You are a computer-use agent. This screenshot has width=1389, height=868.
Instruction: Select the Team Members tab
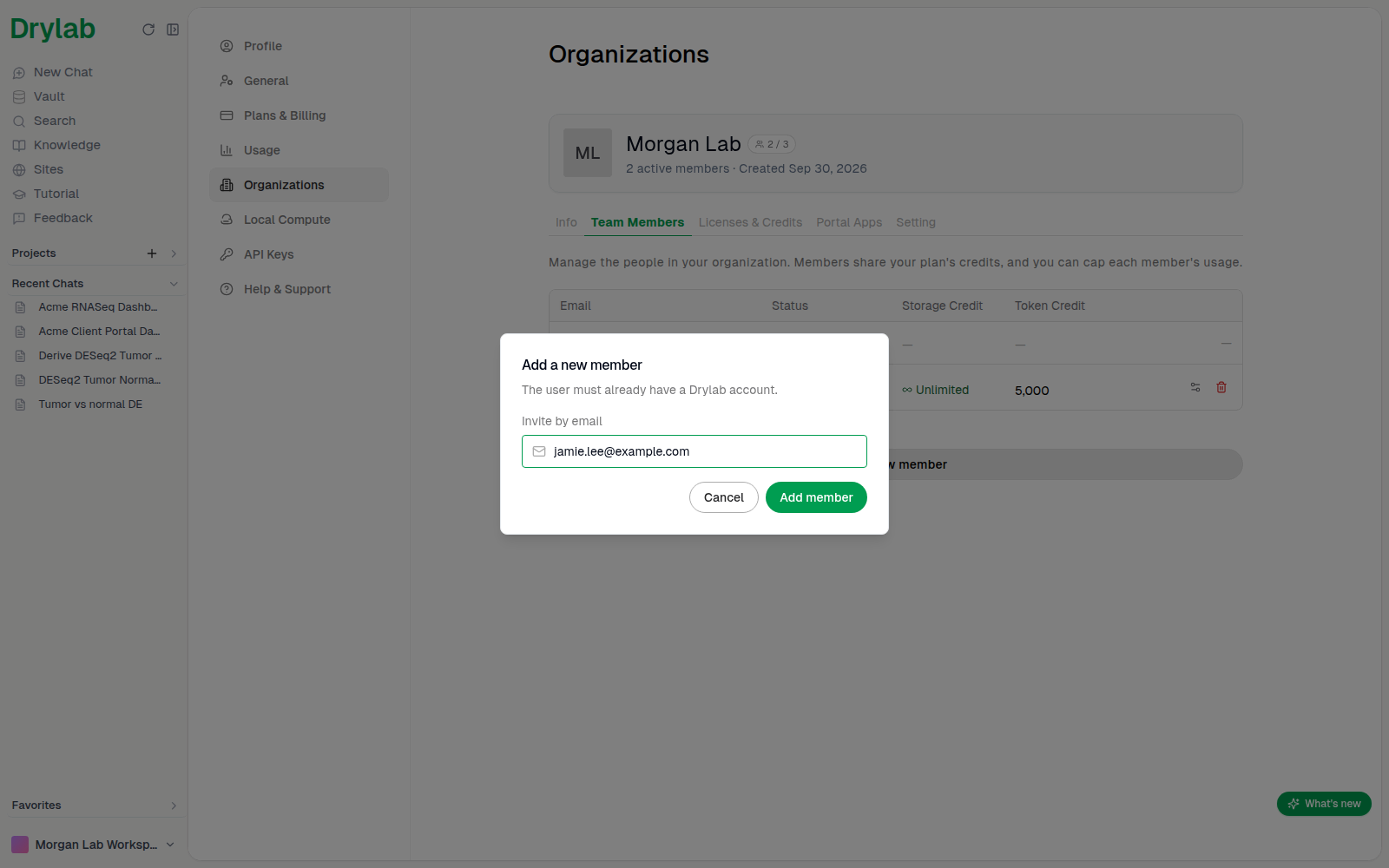point(637,222)
